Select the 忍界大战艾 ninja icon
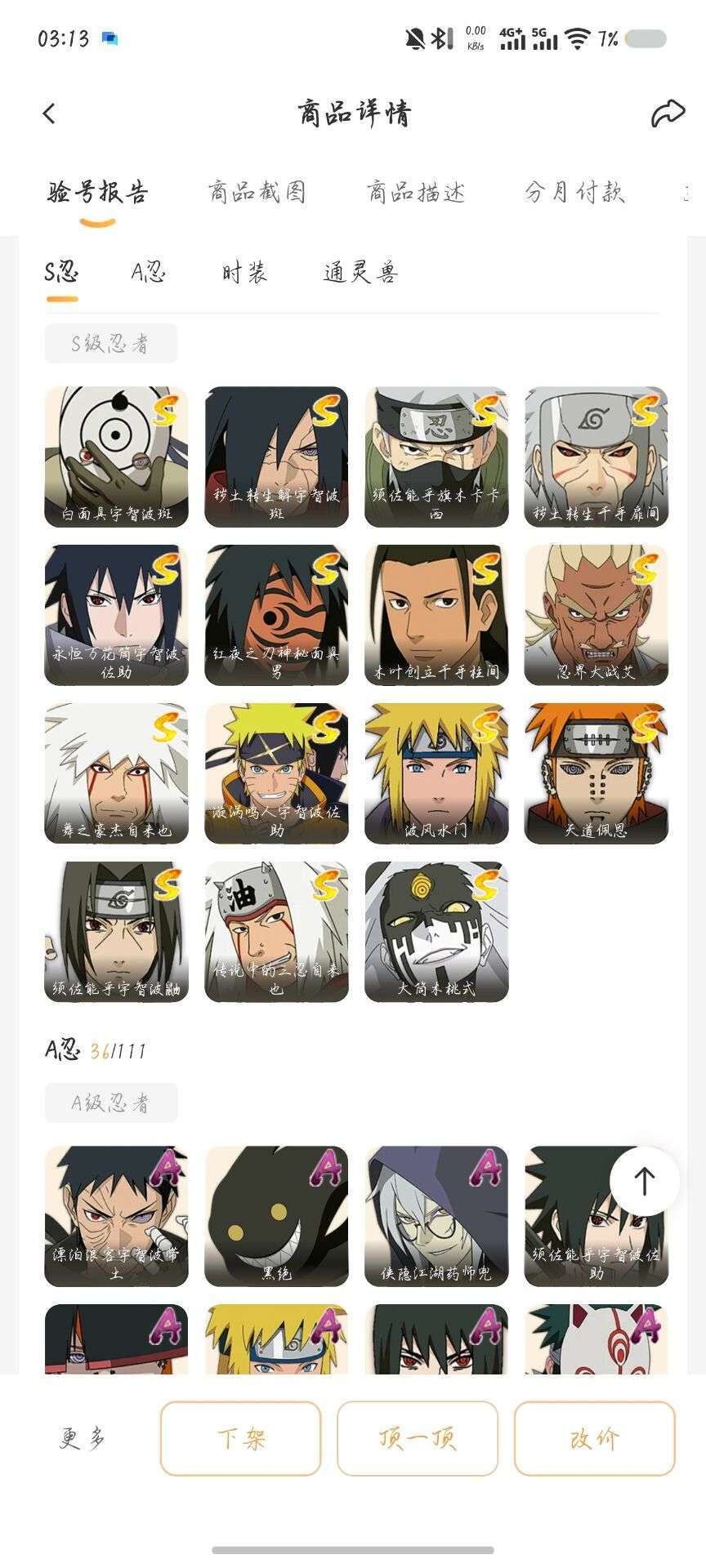 pyautogui.click(x=597, y=615)
